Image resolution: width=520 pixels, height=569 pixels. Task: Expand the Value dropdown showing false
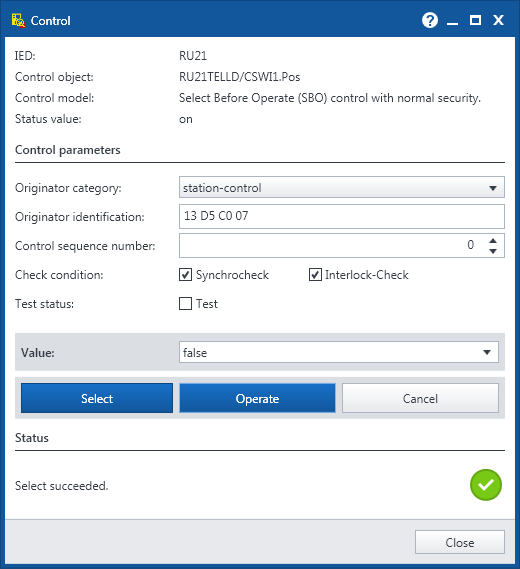pos(339,352)
